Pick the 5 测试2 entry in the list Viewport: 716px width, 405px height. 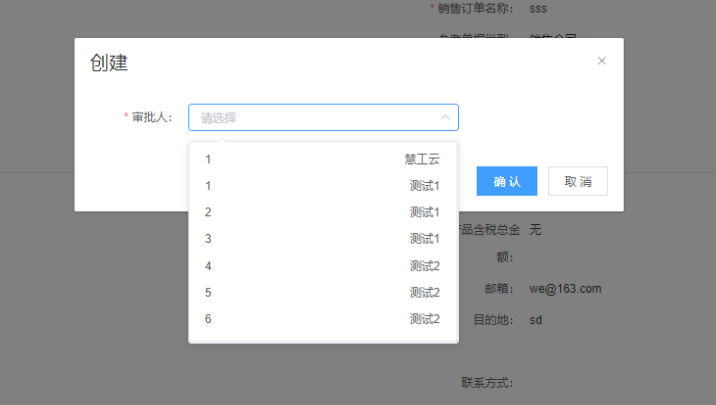(323, 292)
